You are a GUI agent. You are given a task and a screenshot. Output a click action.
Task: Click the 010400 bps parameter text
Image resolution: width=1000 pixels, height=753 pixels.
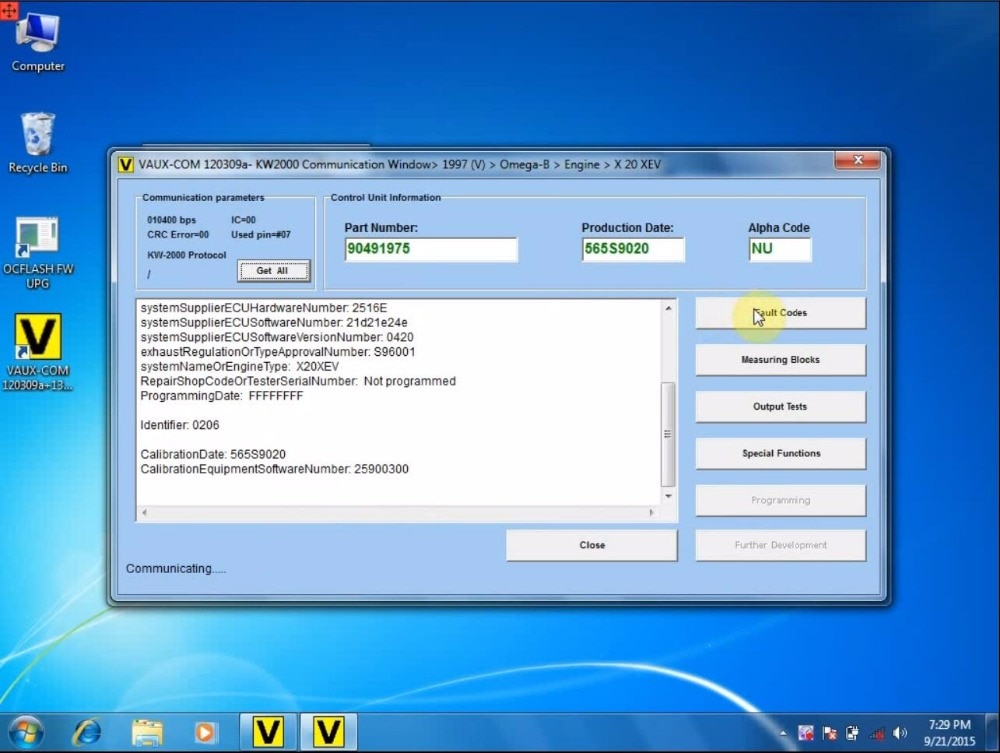coord(172,220)
